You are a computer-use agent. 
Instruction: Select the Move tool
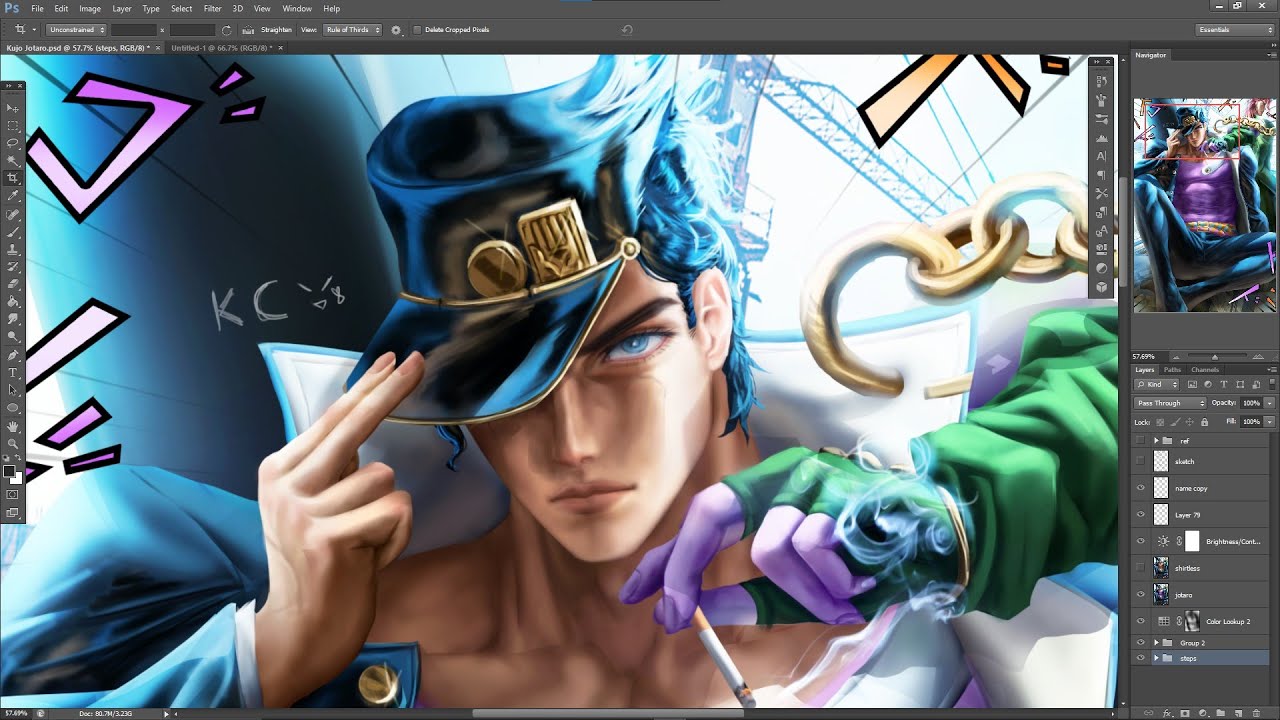coord(13,108)
